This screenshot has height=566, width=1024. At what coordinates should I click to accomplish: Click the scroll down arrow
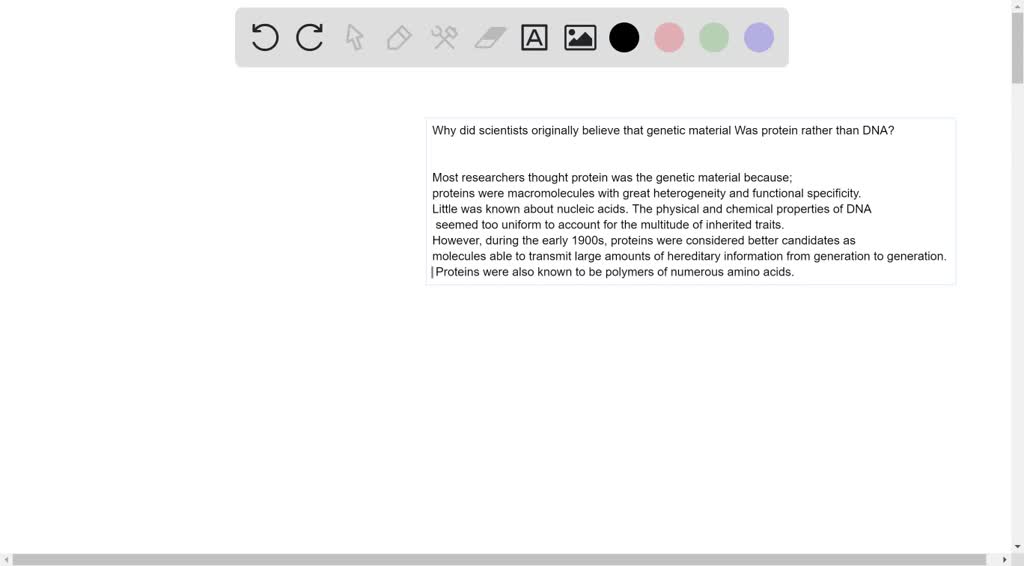coord(1017,547)
